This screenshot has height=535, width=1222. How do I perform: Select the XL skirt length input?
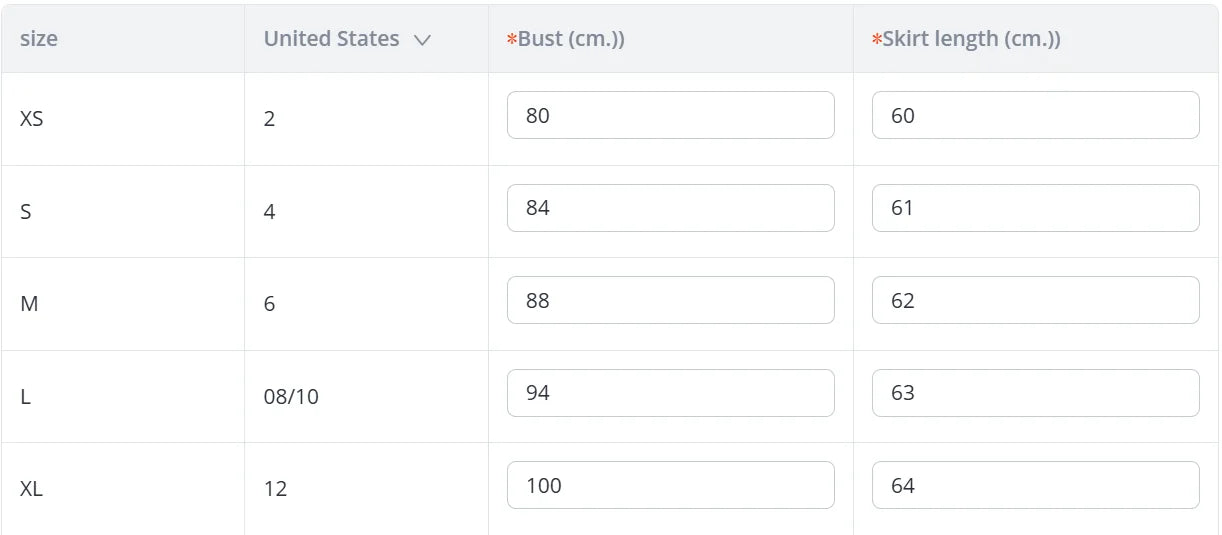click(1035, 485)
